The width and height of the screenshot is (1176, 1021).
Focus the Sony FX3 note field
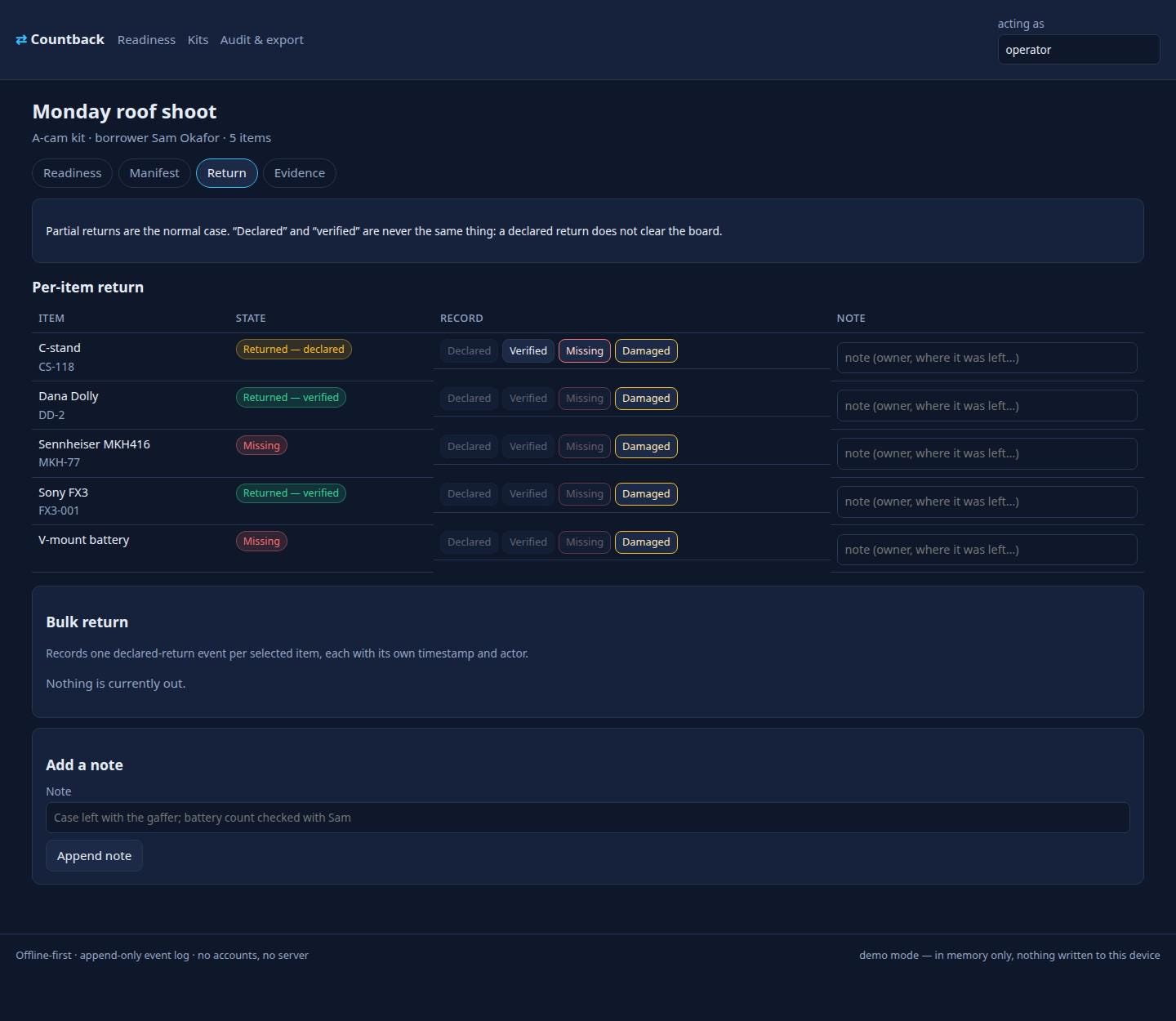coord(987,502)
